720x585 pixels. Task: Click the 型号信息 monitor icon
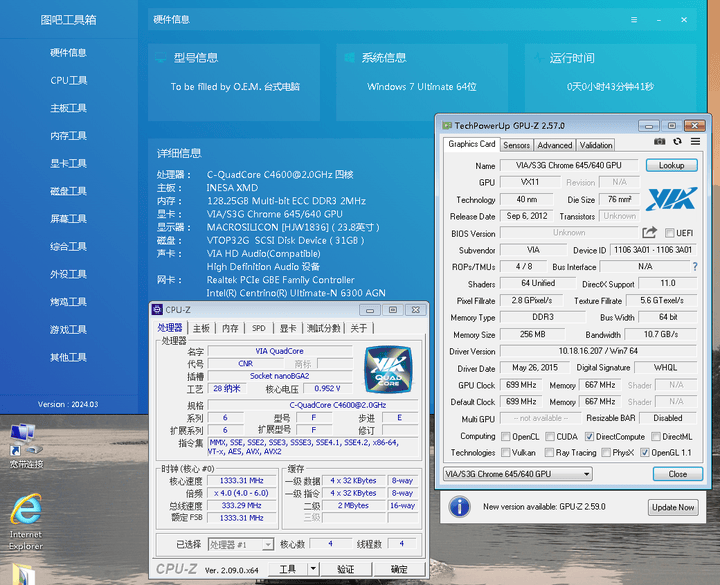click(x=161, y=58)
